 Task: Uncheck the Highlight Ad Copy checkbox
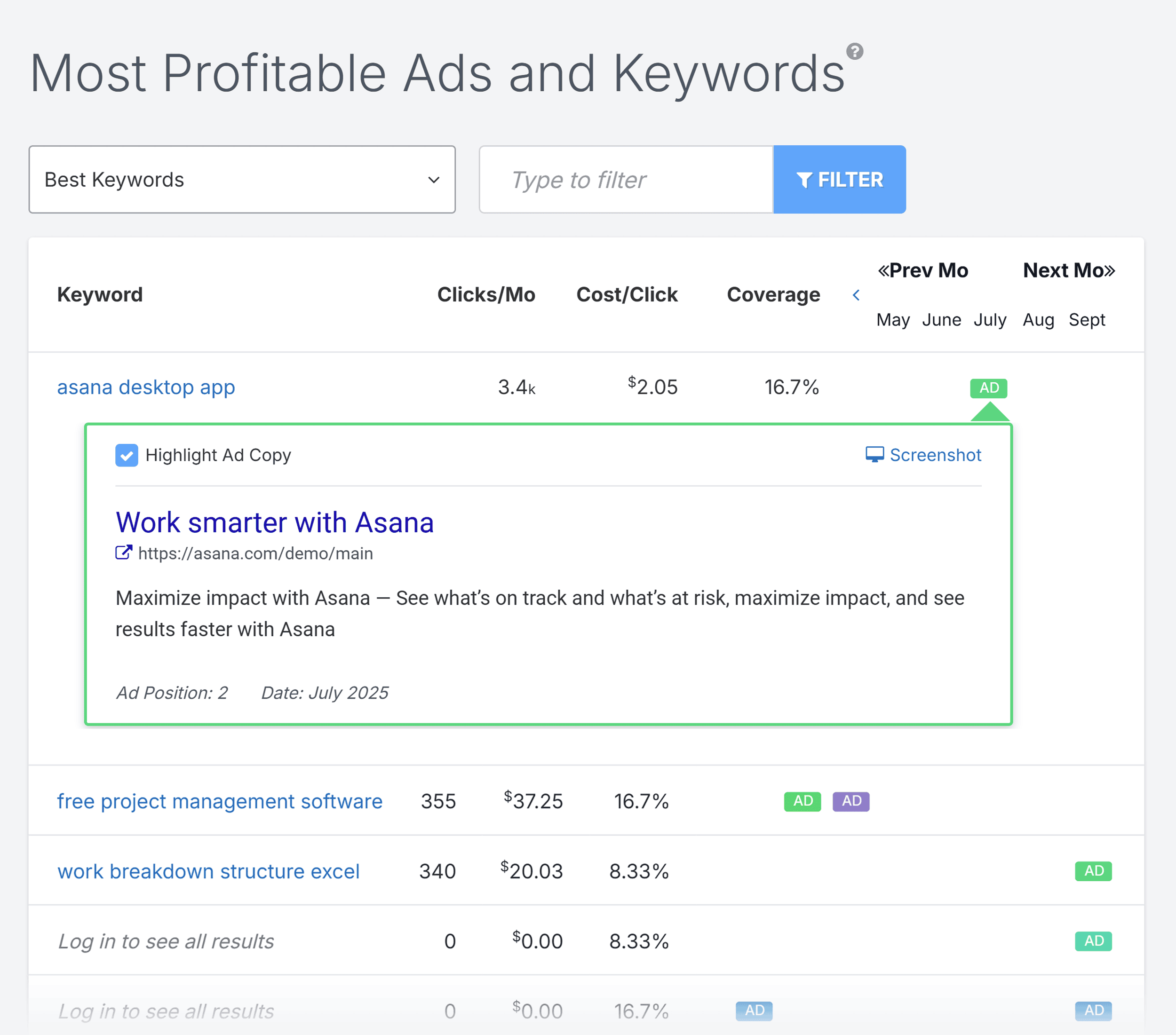126,455
